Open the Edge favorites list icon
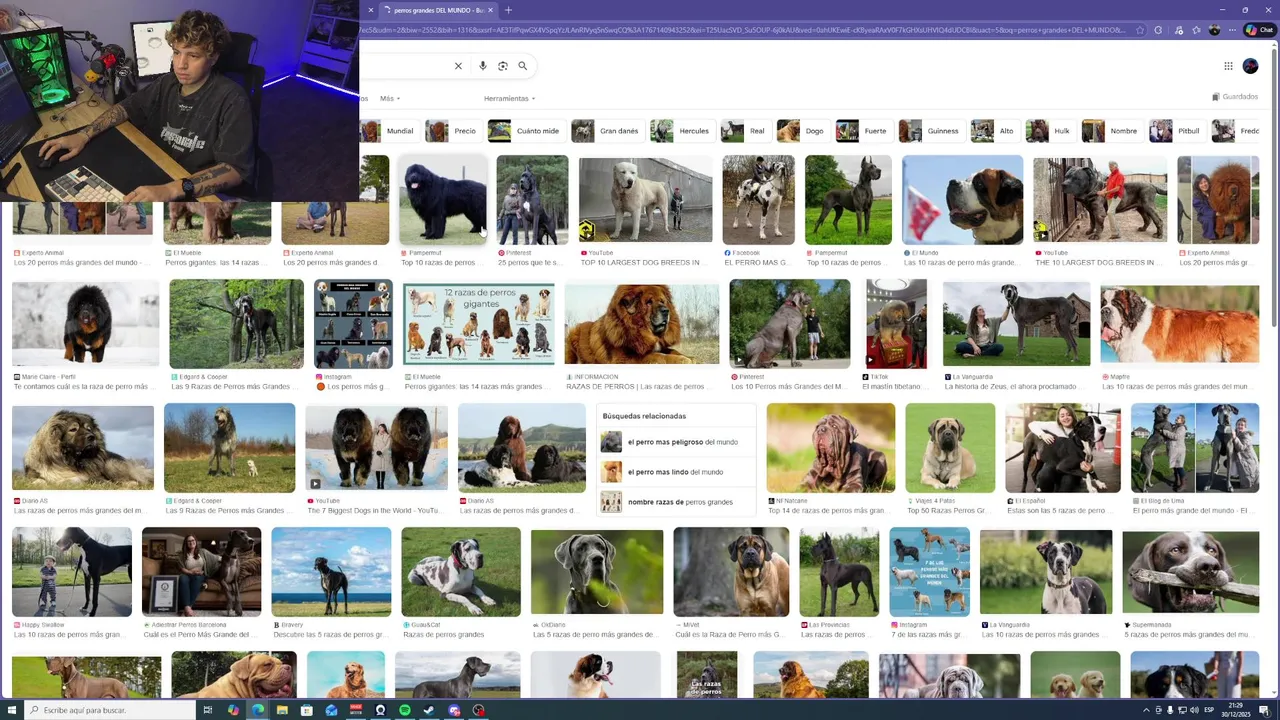This screenshot has height=720, width=1280. [x=1196, y=30]
